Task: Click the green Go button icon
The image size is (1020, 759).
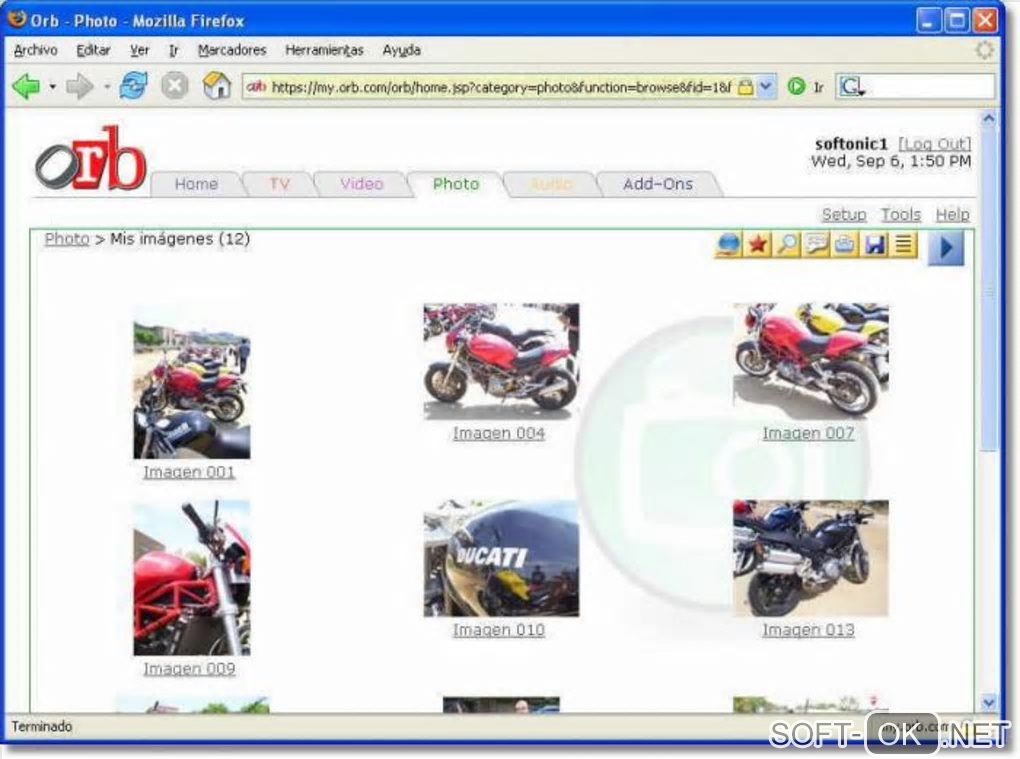Action: [796, 87]
